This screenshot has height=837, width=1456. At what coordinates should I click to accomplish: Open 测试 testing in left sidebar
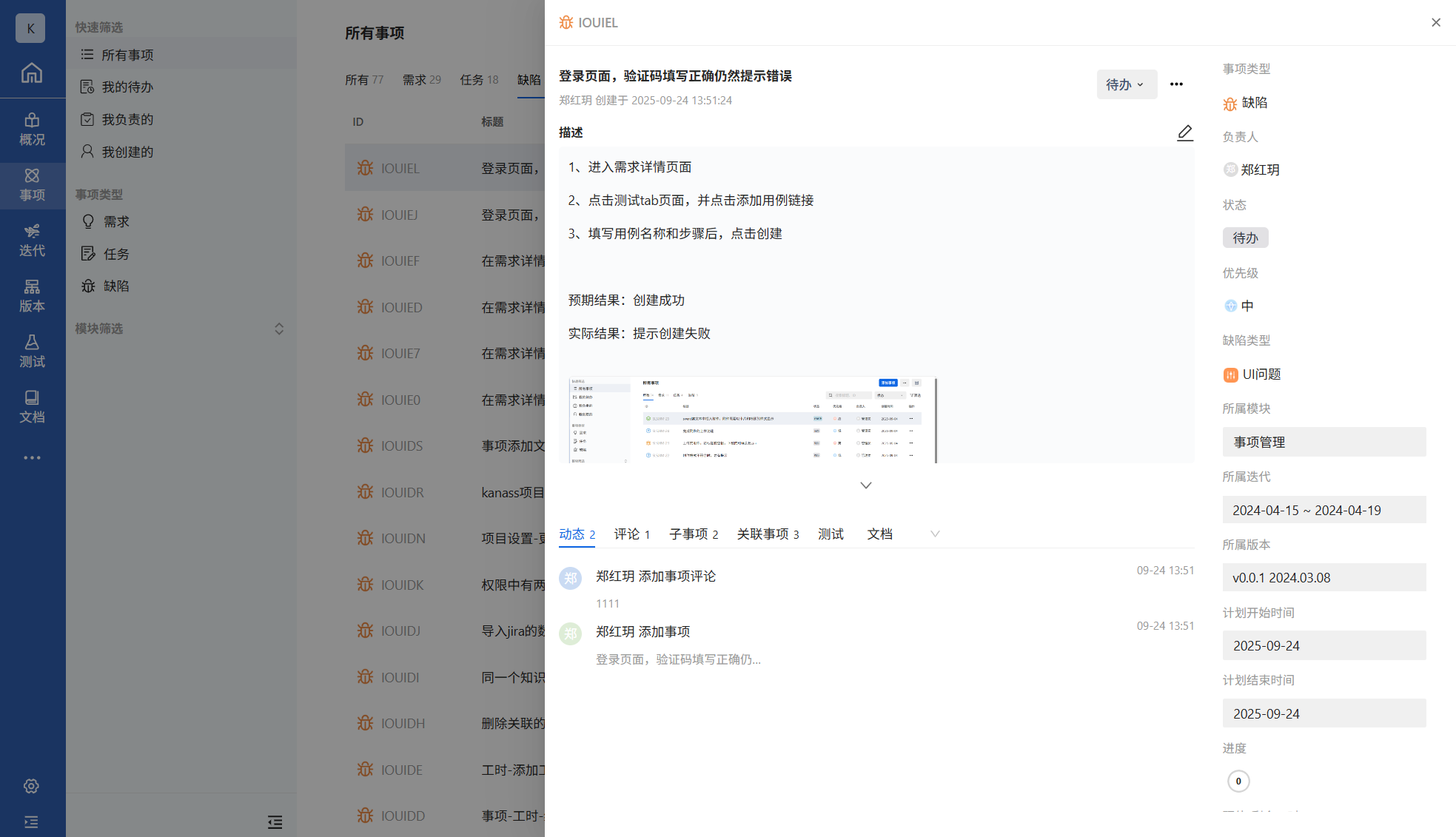(x=32, y=351)
